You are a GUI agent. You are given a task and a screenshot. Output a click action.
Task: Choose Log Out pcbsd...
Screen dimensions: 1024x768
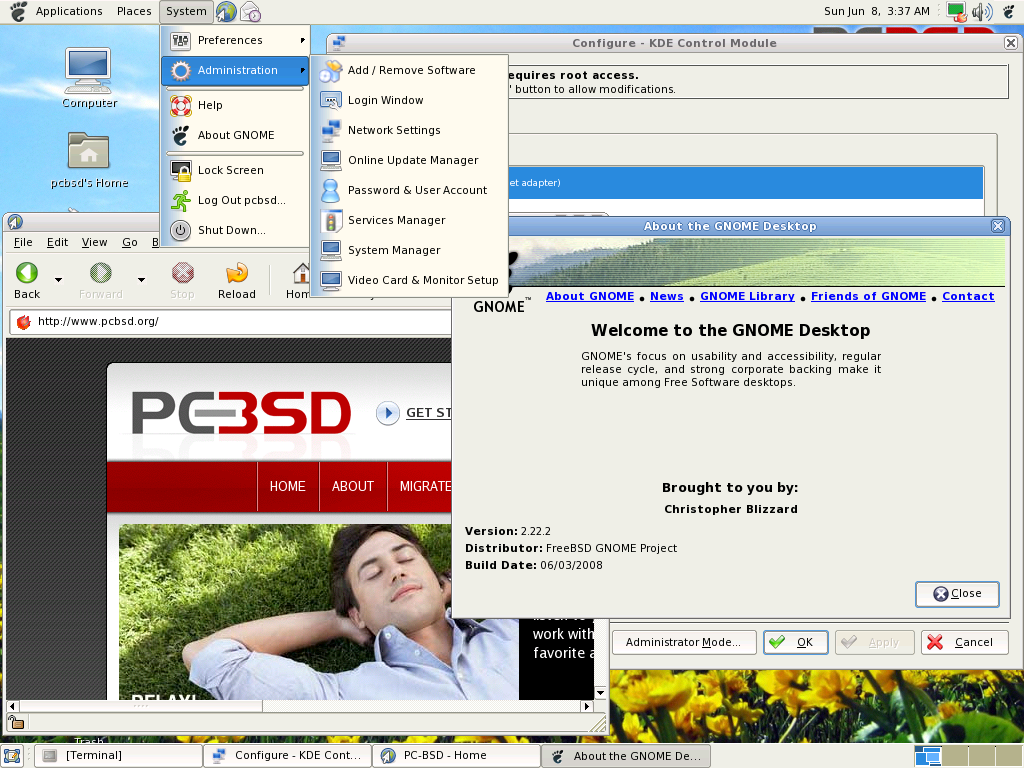point(235,200)
